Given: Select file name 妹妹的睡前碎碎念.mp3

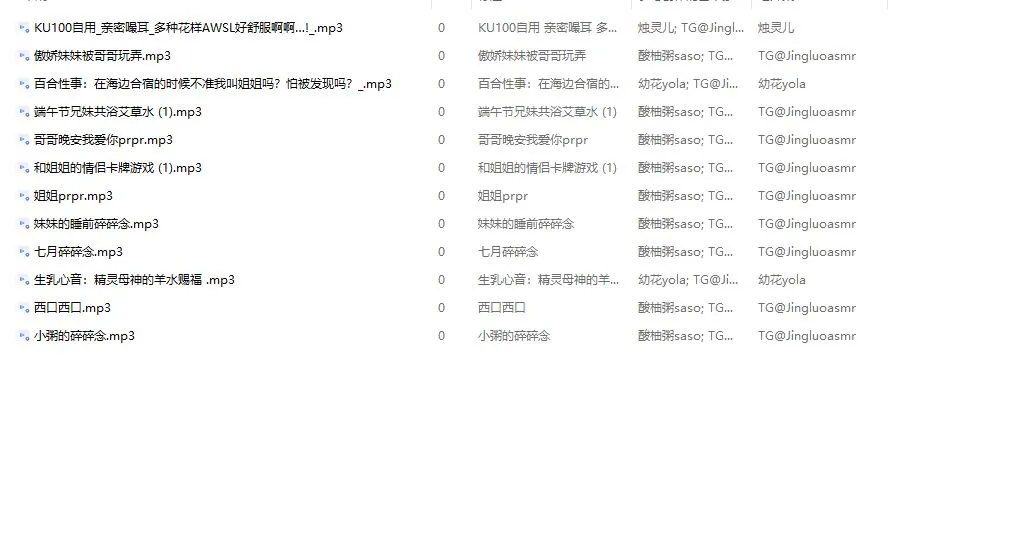Looking at the screenshot, I should (96, 224).
